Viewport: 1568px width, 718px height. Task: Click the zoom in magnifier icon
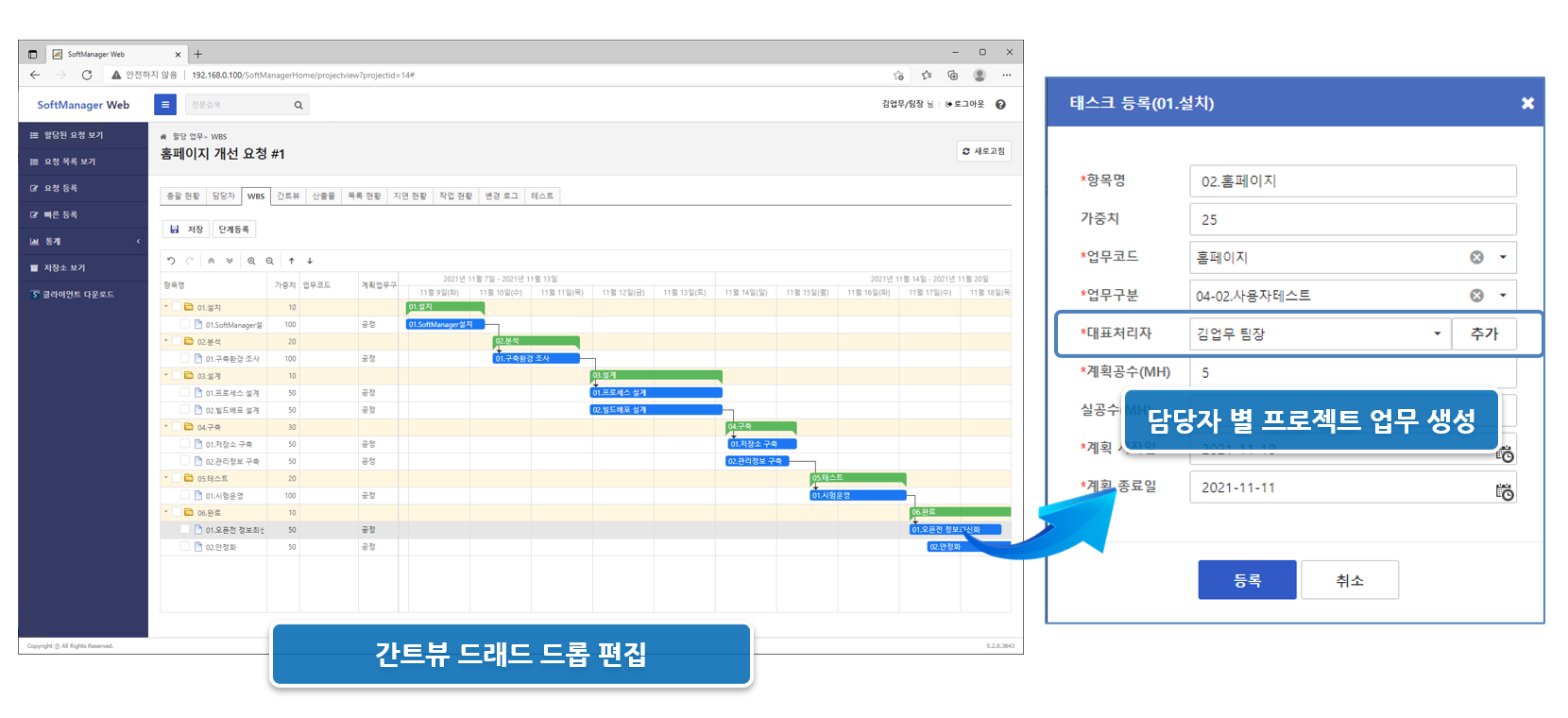(251, 261)
